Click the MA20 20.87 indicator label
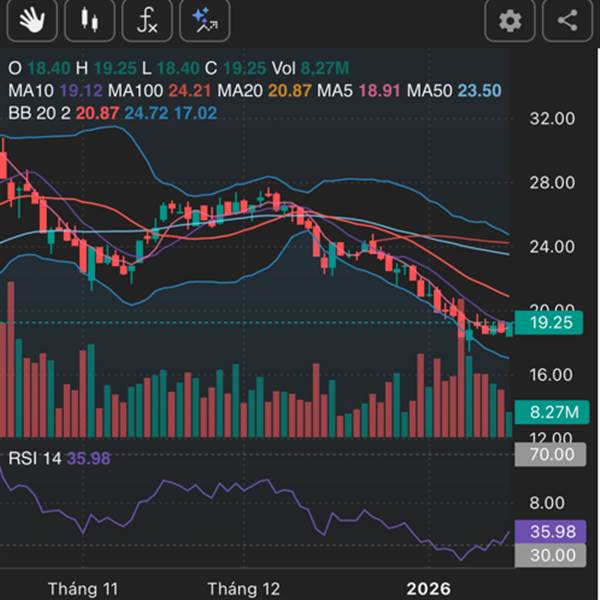Screen dimensions: 600x600 [264, 91]
